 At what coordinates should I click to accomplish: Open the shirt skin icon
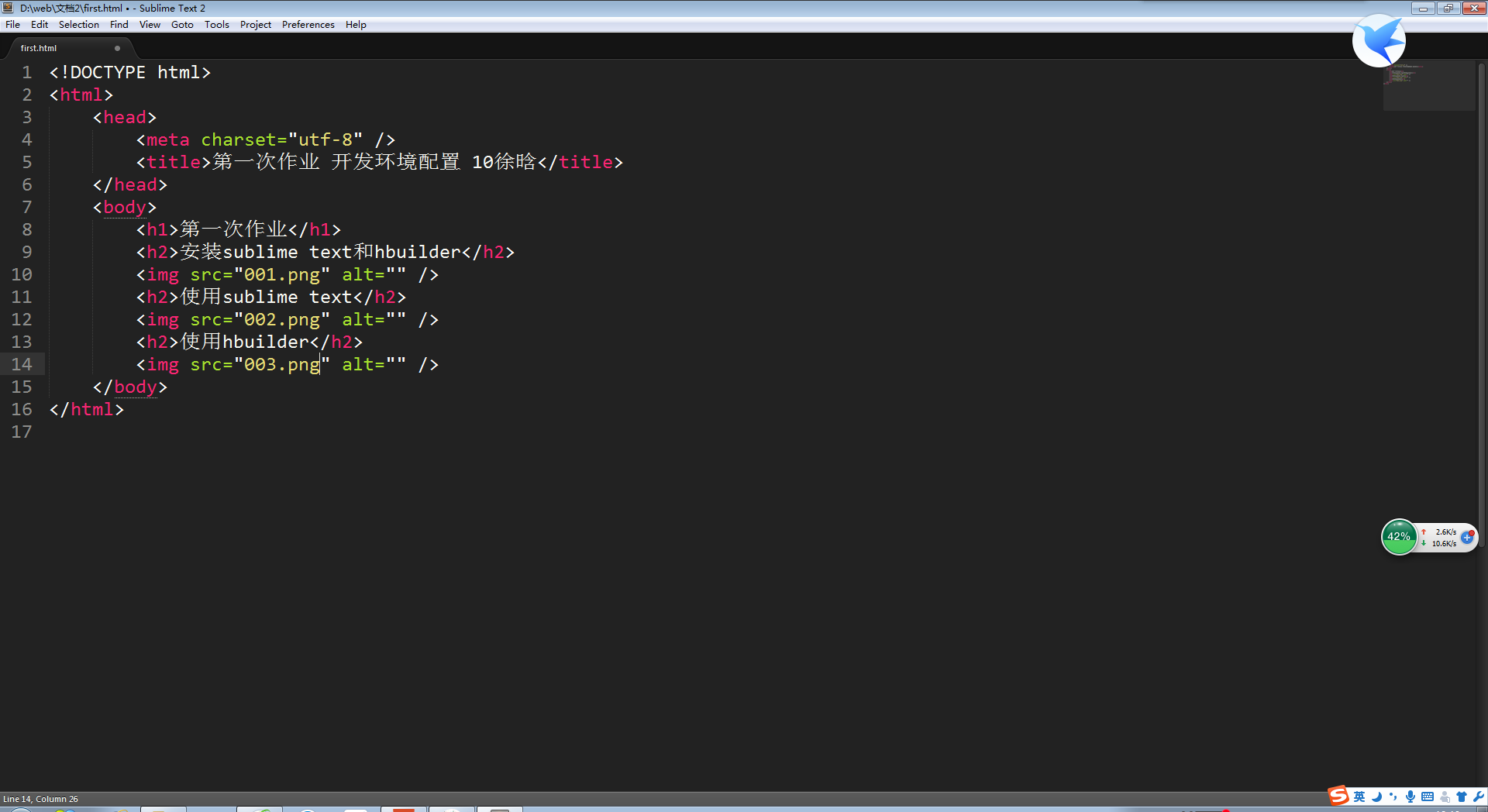[1461, 797]
